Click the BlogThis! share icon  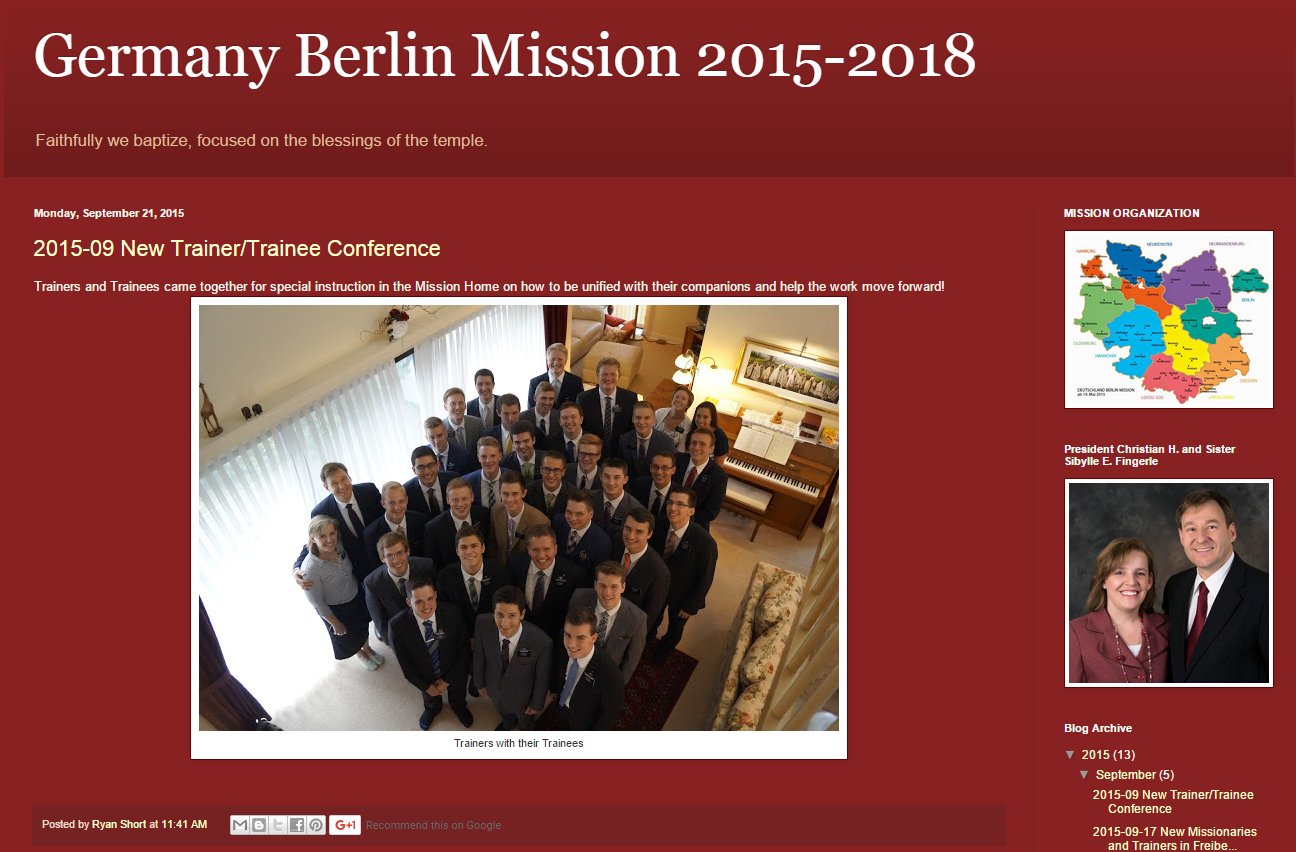click(x=259, y=825)
